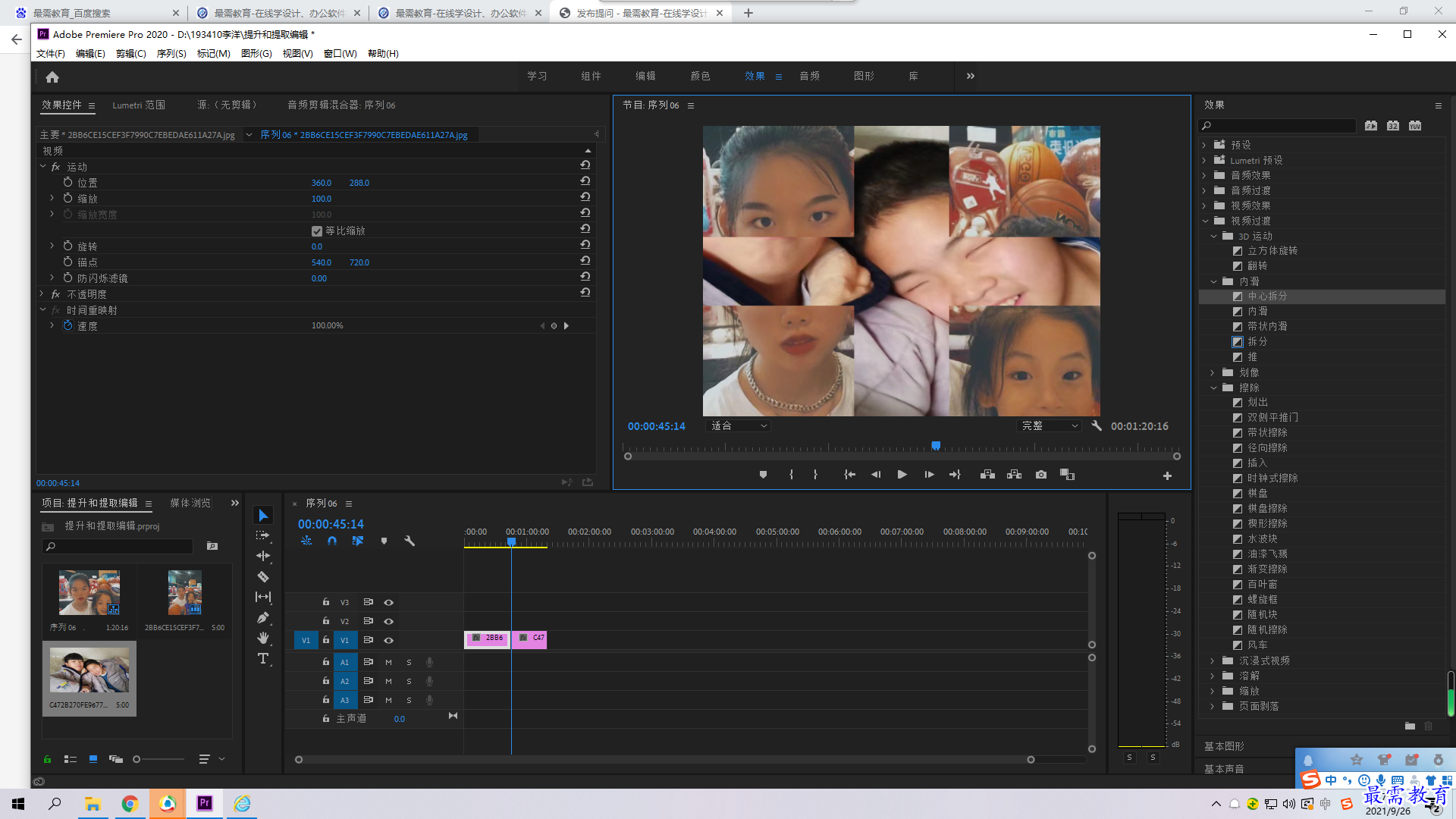This screenshot has height=819, width=1456.
Task: Click Go to Out point button
Action: pos(955,475)
